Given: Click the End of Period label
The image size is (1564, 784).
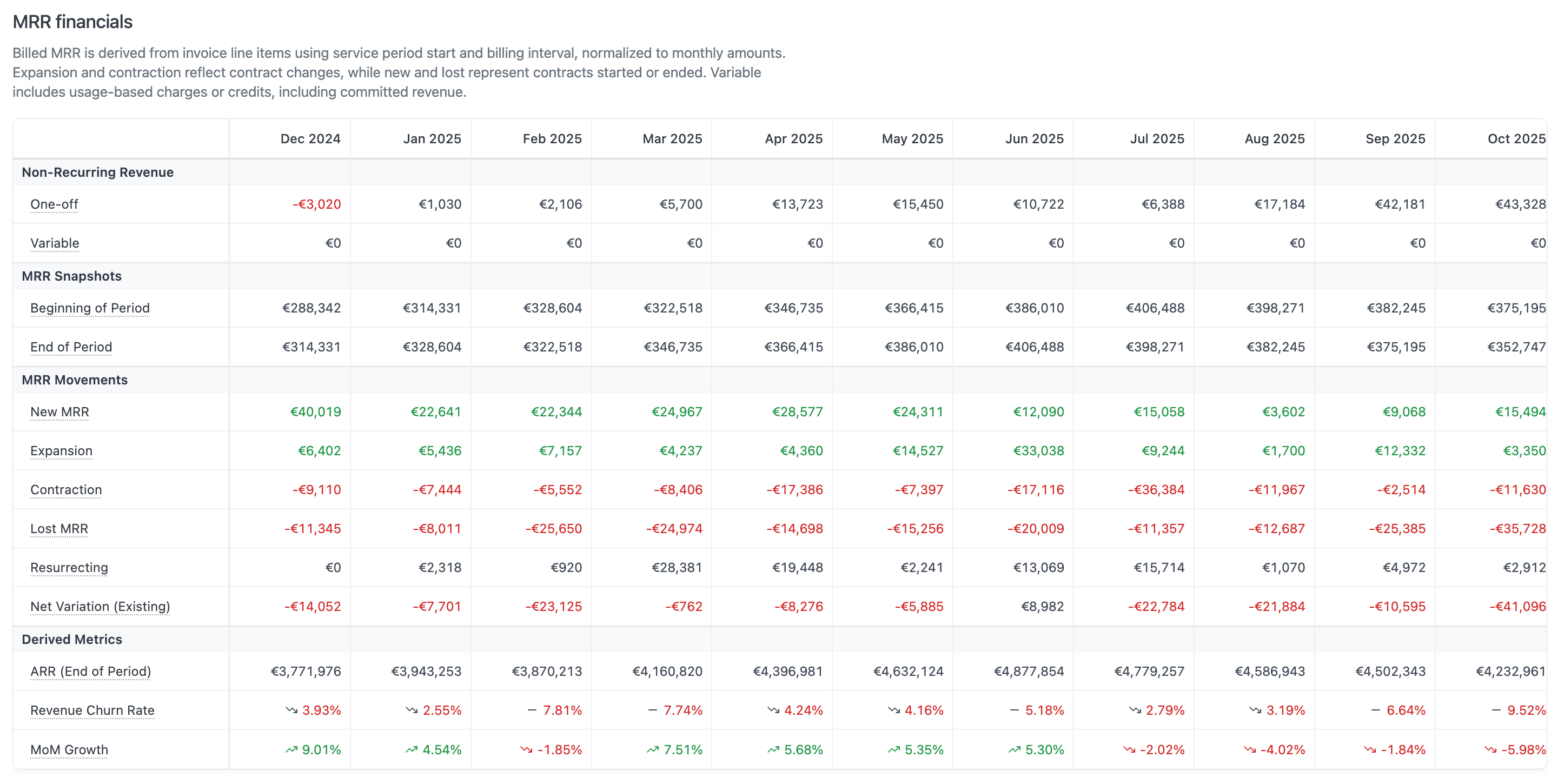Looking at the screenshot, I should click(x=71, y=347).
